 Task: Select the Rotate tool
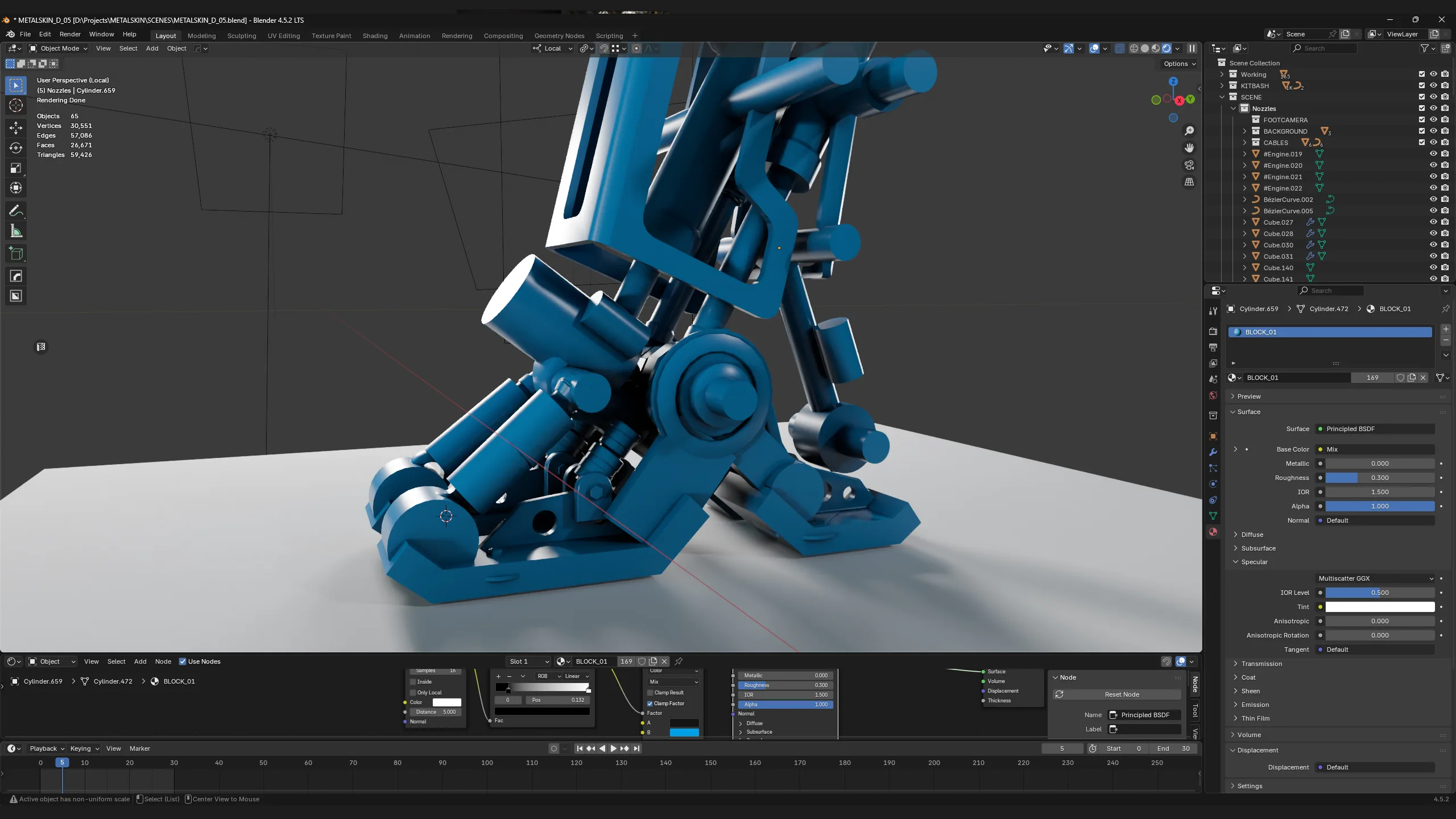[x=16, y=147]
